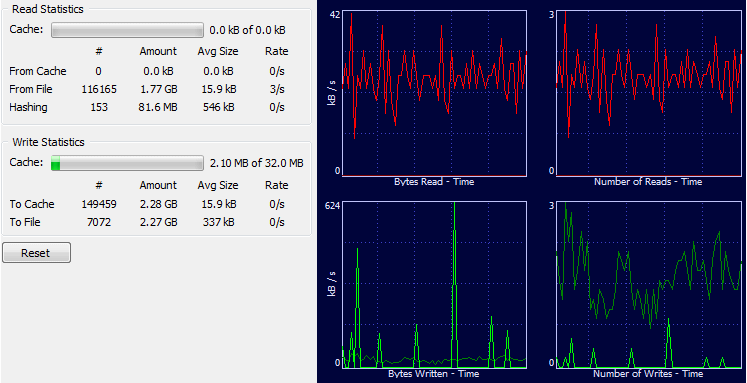Click the Number of Reads - Time caption
The image size is (747, 383).
[x=648, y=182]
